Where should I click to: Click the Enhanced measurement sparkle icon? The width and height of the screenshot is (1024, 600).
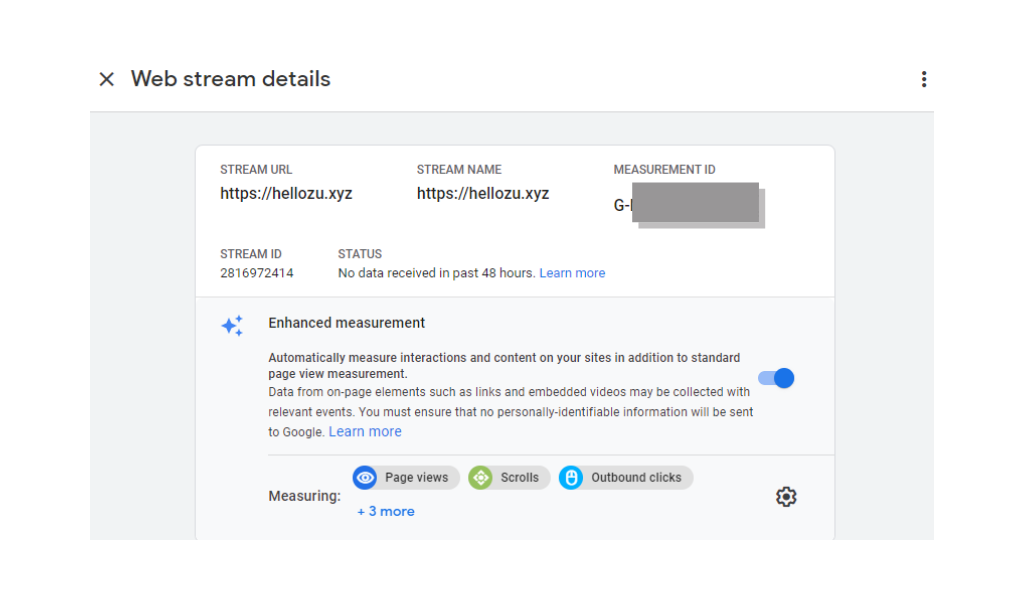pyautogui.click(x=232, y=326)
